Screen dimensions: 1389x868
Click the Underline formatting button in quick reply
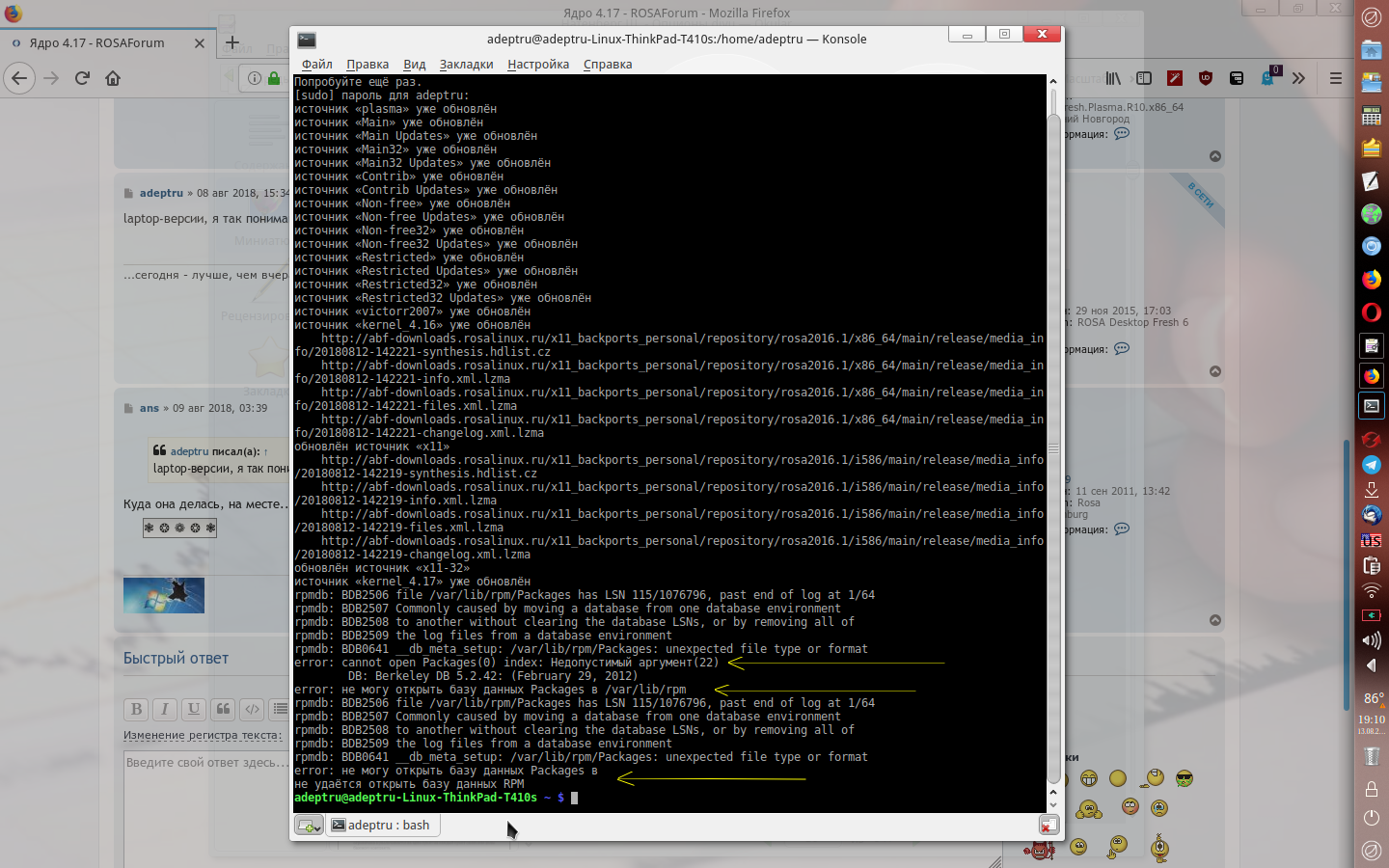[194, 709]
